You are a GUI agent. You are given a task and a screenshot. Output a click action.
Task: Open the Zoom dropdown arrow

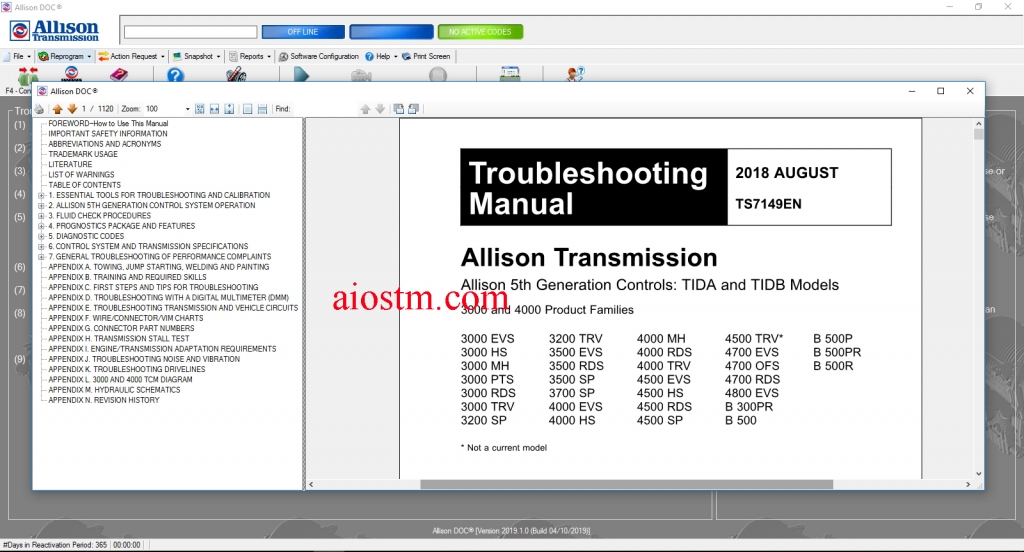tap(187, 109)
